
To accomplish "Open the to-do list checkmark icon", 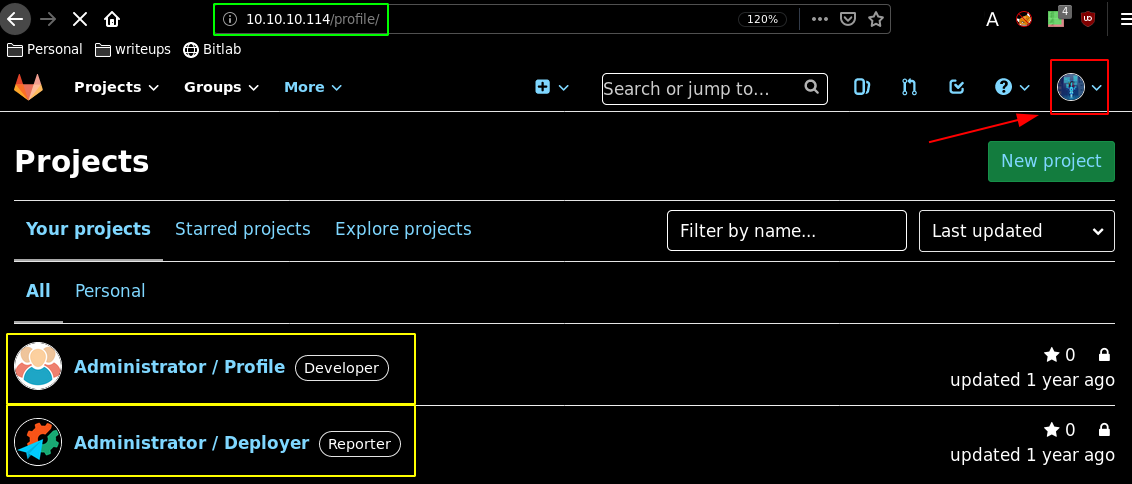I will point(957,87).
